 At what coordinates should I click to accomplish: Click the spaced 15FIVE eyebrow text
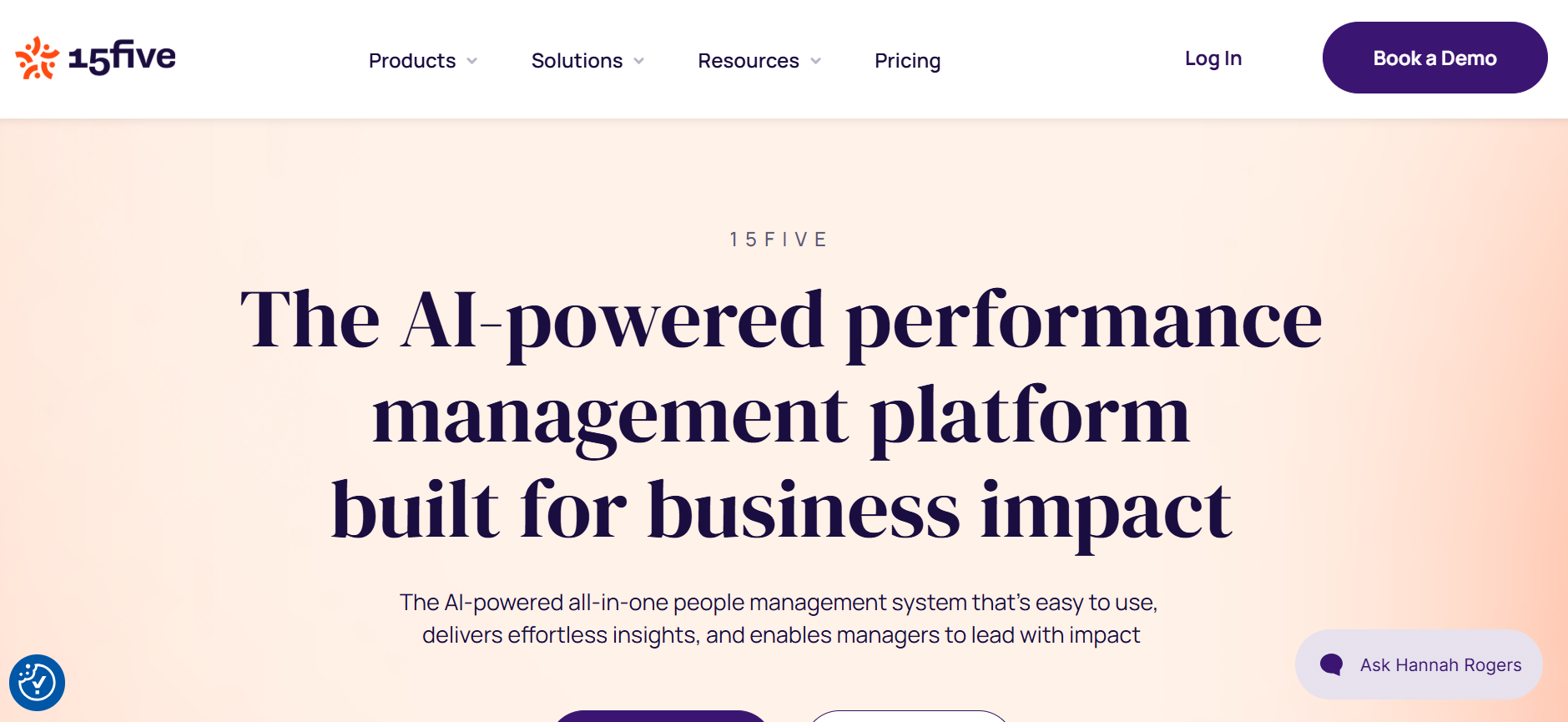click(x=779, y=240)
